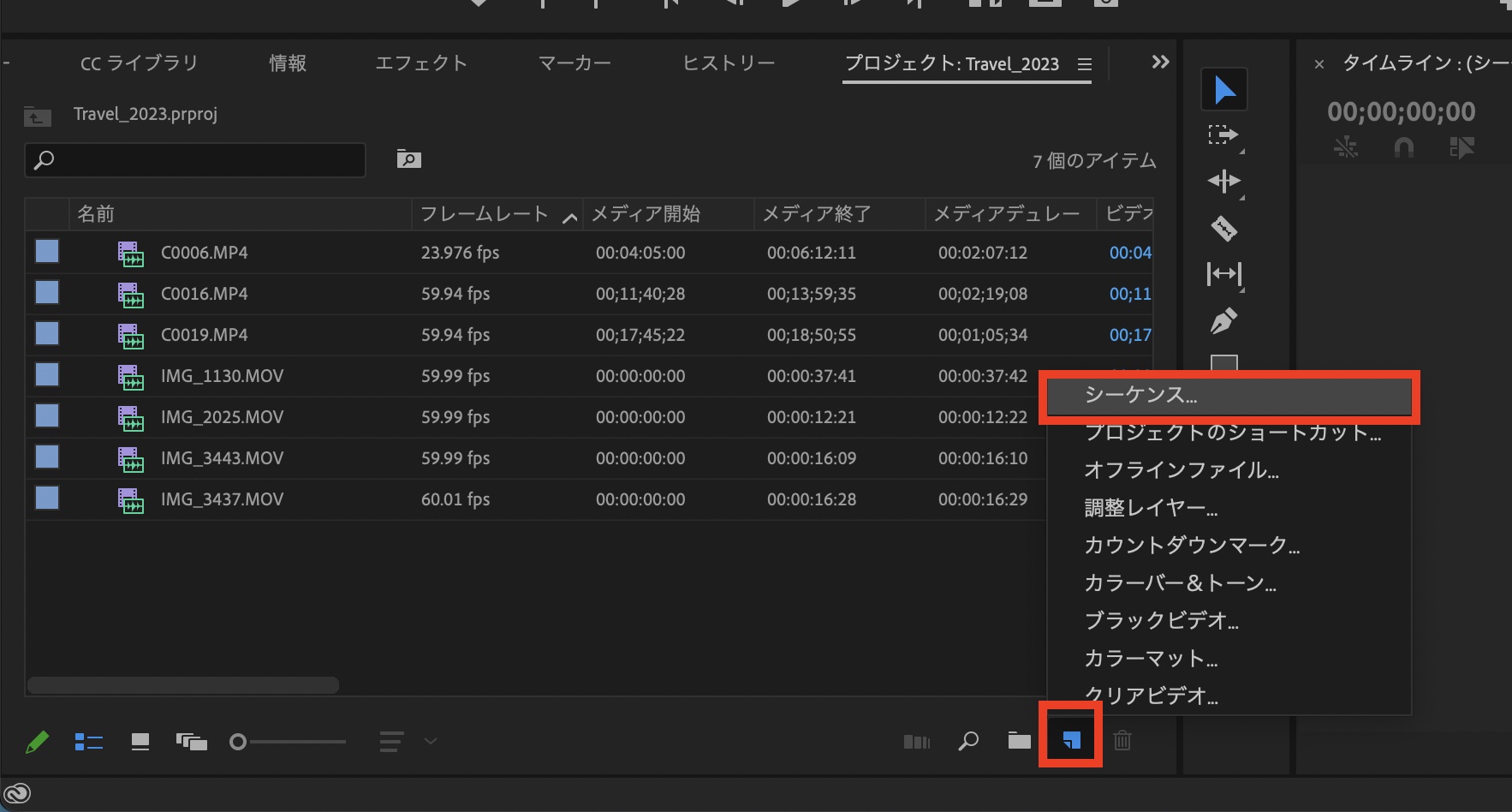Screen dimensions: 1512x812
Task: Select the Pen tool
Action: (x=1223, y=321)
